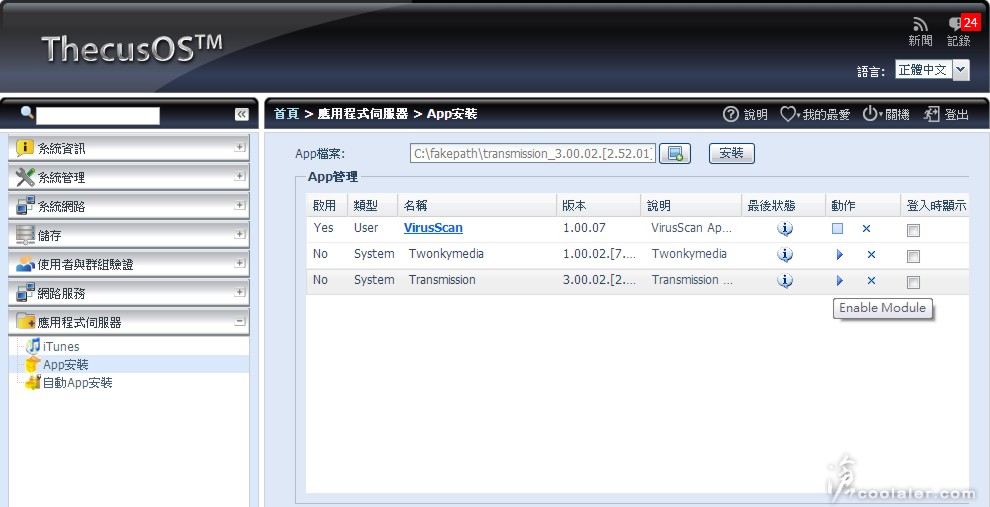Expand the 儲存 section plus button
This screenshot has height=507, width=990.
[x=239, y=234]
